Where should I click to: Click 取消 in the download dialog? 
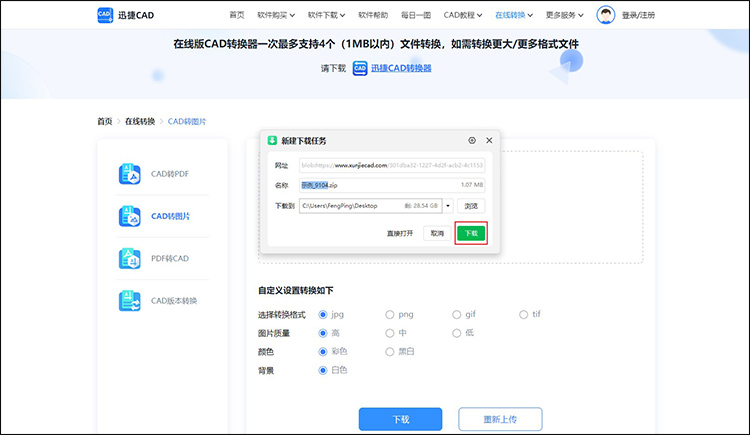point(437,233)
